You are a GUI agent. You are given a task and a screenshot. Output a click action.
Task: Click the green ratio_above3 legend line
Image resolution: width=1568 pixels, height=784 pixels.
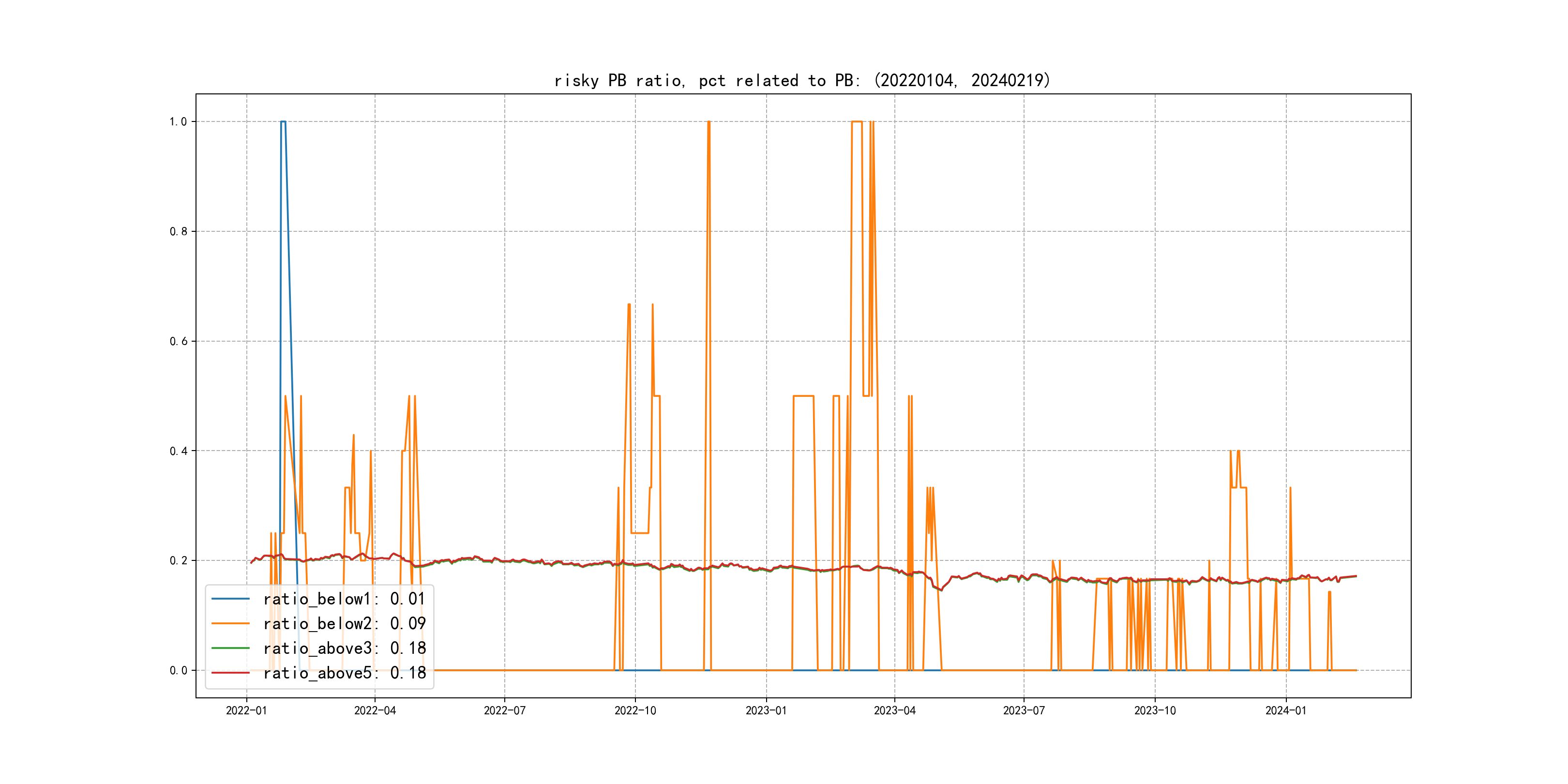[x=230, y=648]
